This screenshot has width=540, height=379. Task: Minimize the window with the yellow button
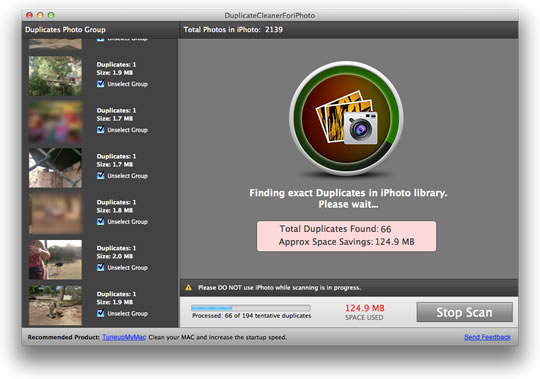[40, 15]
